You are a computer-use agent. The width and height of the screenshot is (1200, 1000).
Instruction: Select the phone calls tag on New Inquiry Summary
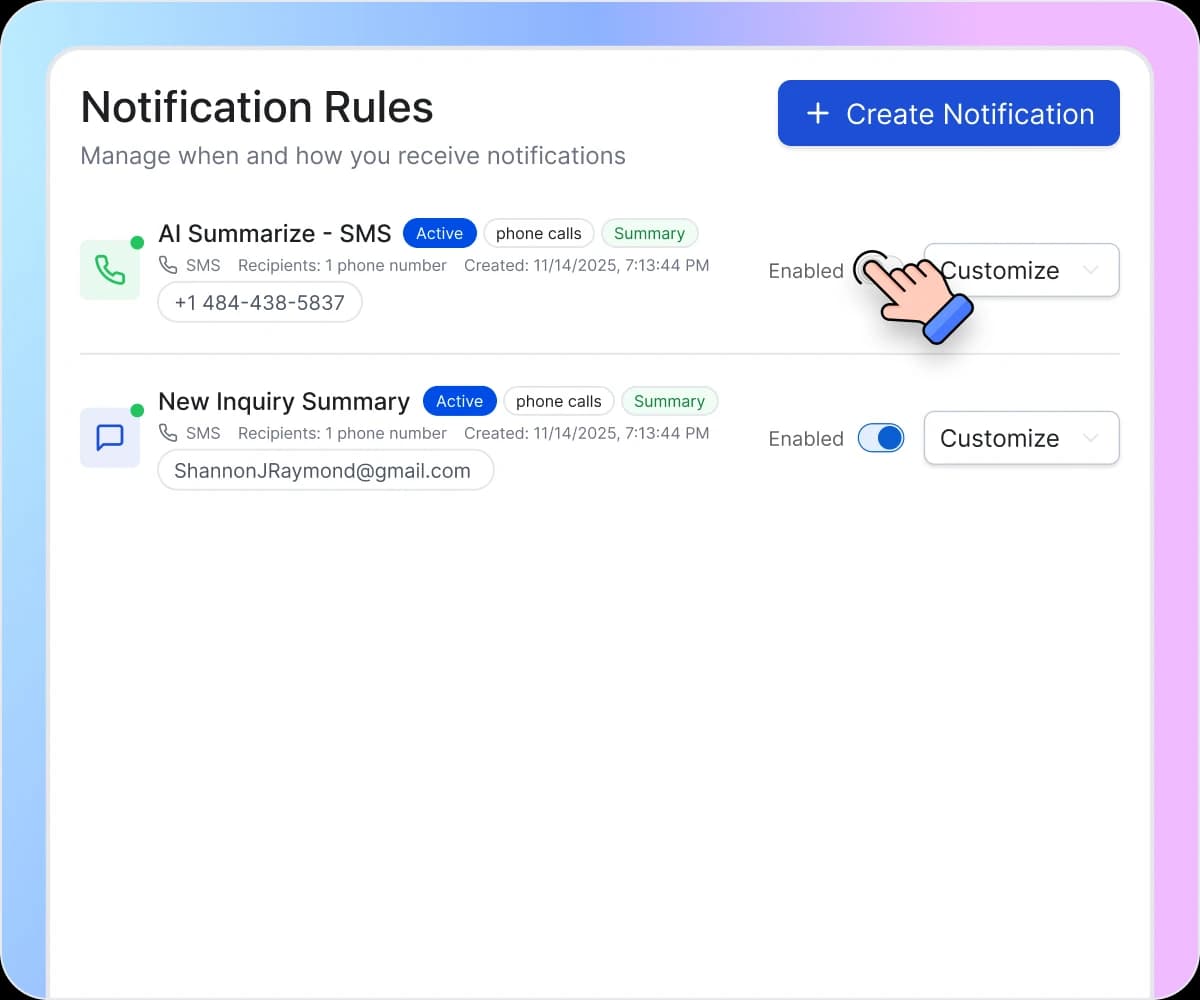click(558, 401)
